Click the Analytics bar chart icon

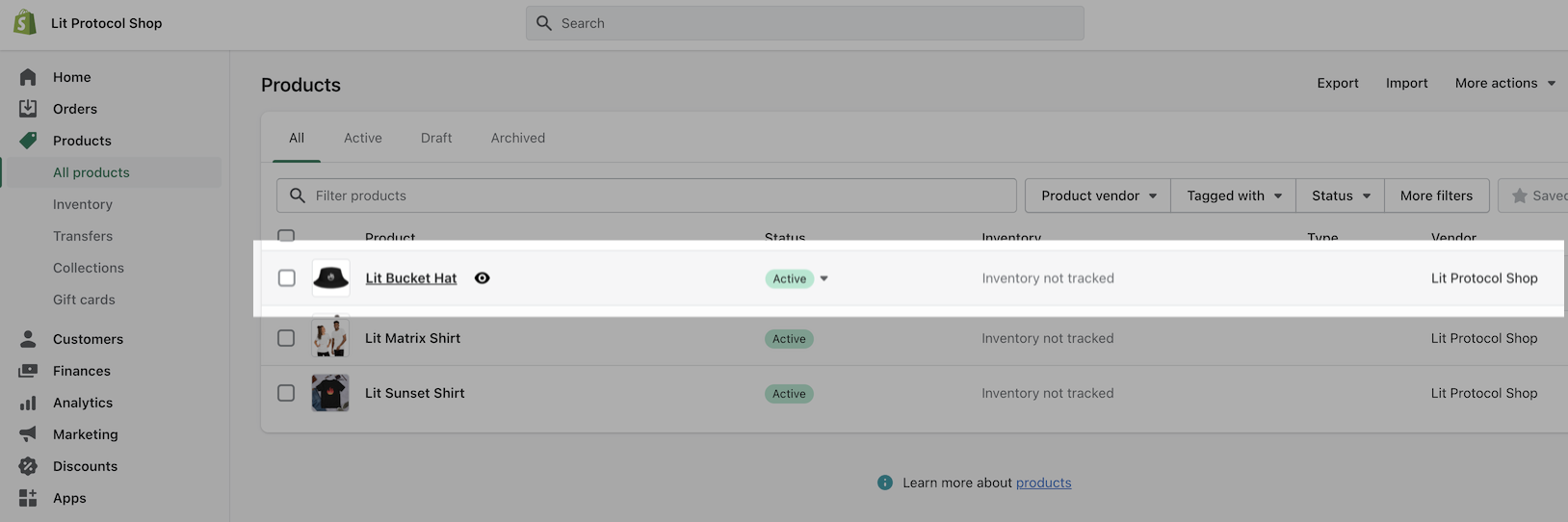(x=28, y=403)
